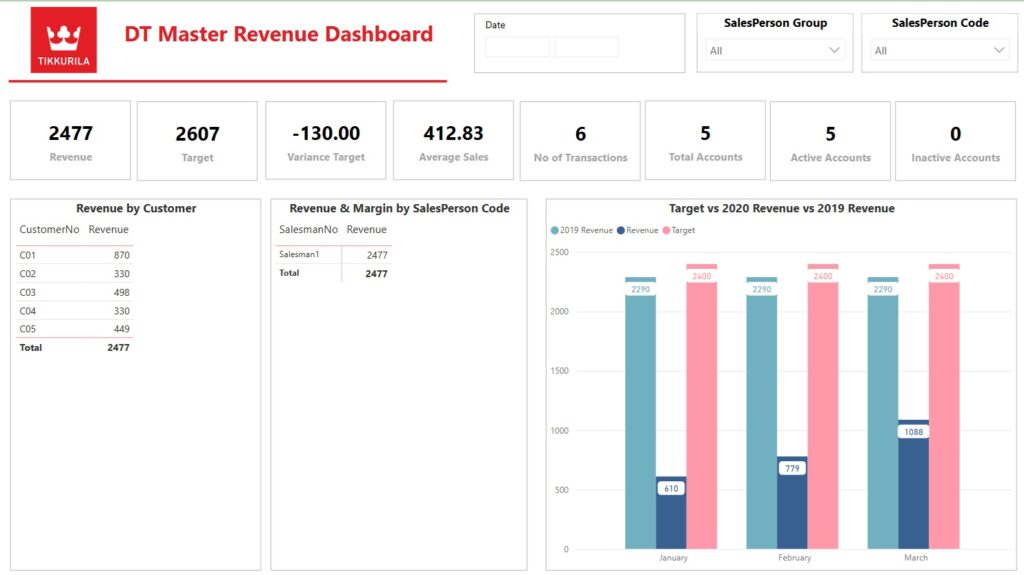Expand the SalesPerson Code dropdown
This screenshot has height=575, width=1024.
[940, 51]
